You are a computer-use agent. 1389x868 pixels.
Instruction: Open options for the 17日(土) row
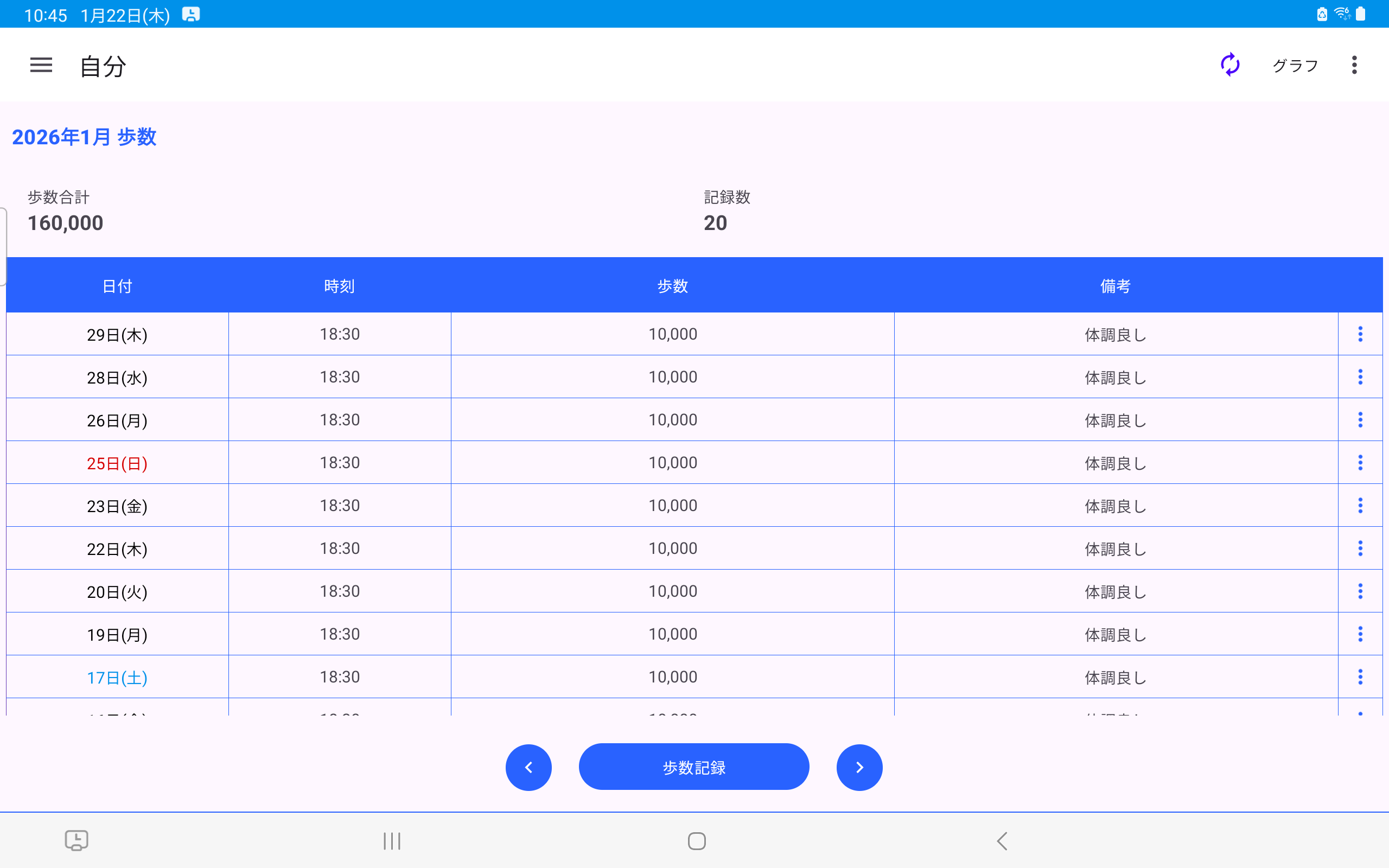pos(1360,677)
